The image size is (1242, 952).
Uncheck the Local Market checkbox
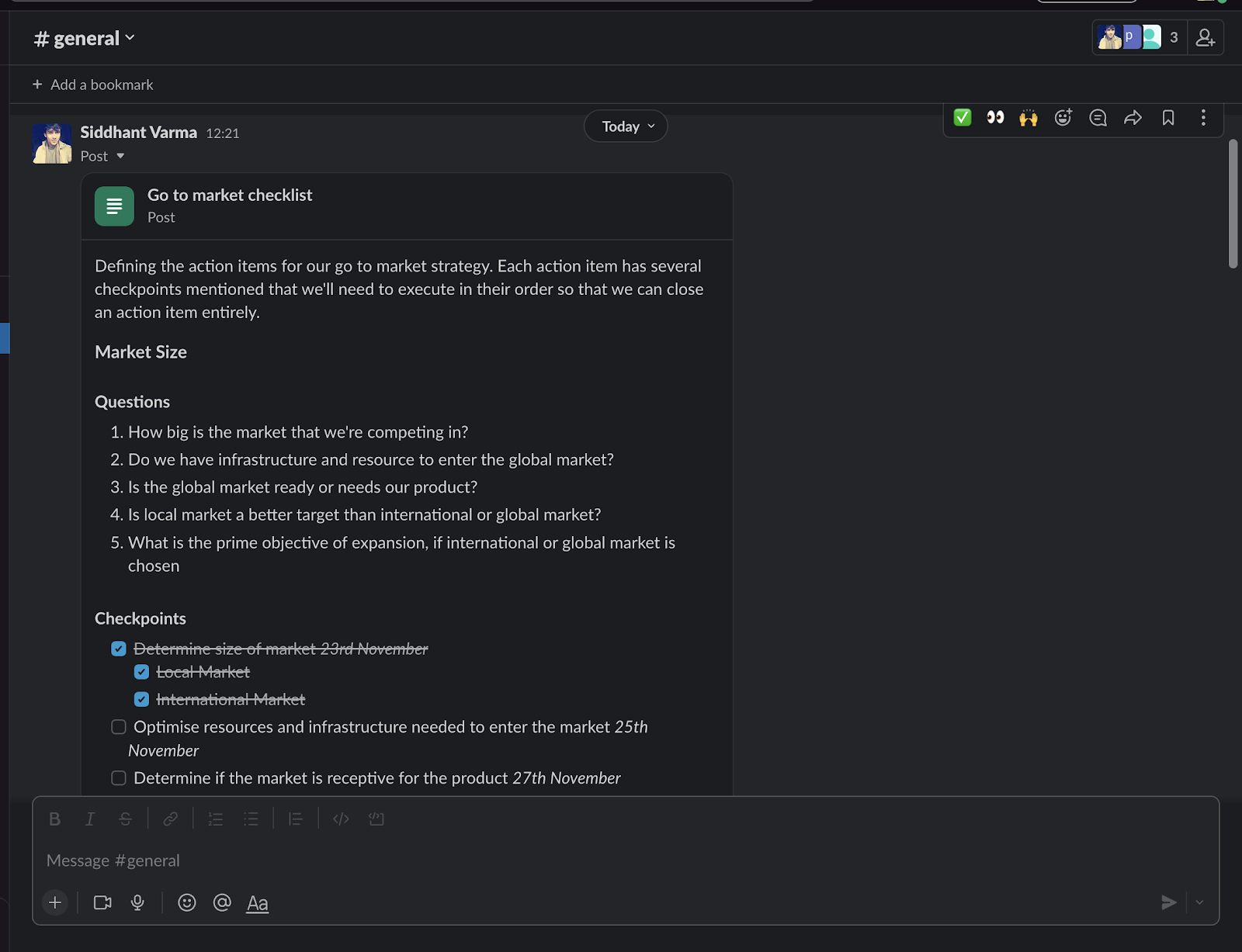[x=141, y=671]
